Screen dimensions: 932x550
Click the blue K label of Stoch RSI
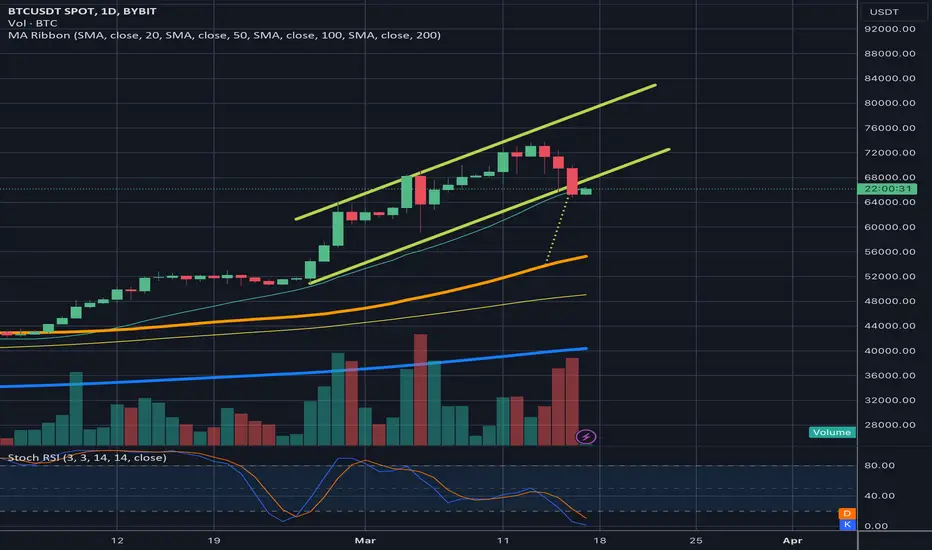pos(847,524)
